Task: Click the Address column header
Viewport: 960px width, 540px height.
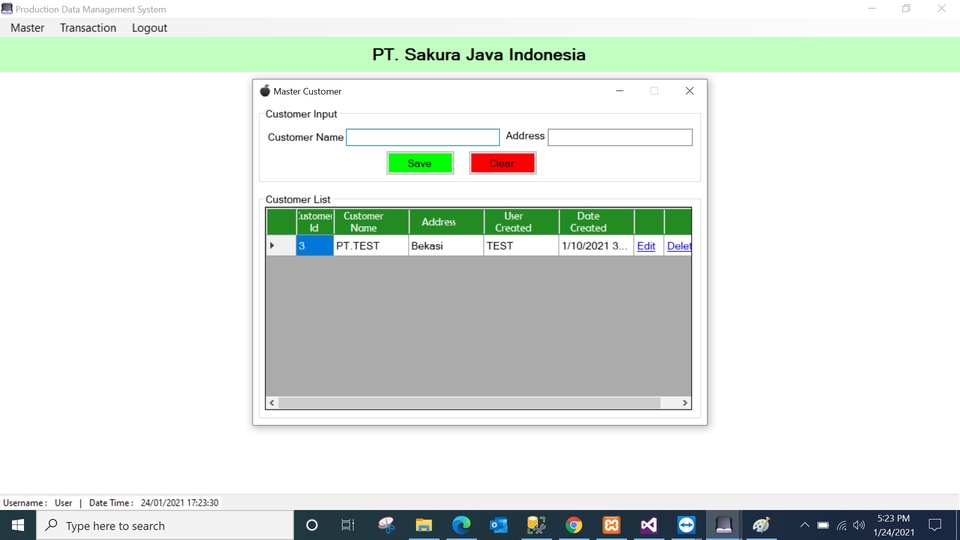Action: (x=446, y=222)
